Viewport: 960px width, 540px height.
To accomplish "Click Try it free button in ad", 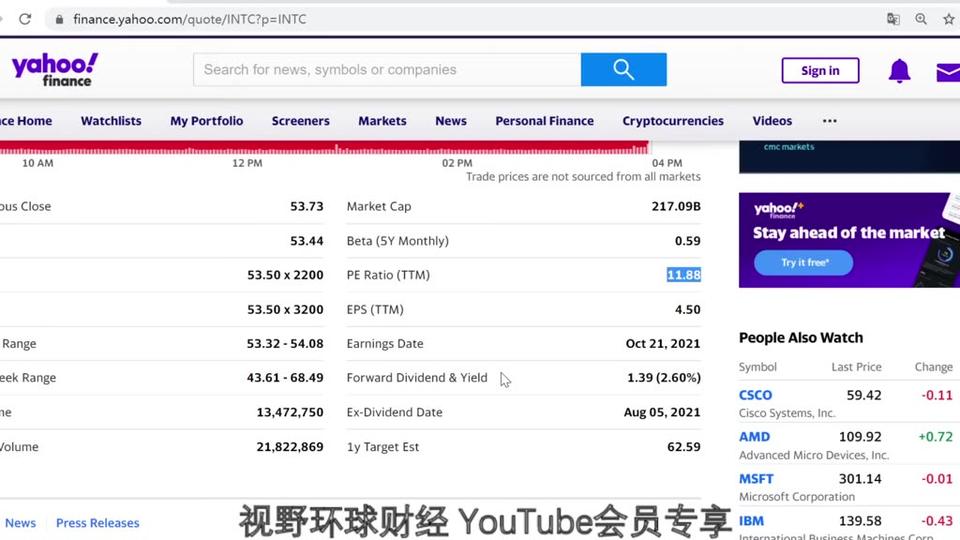I will coord(803,263).
